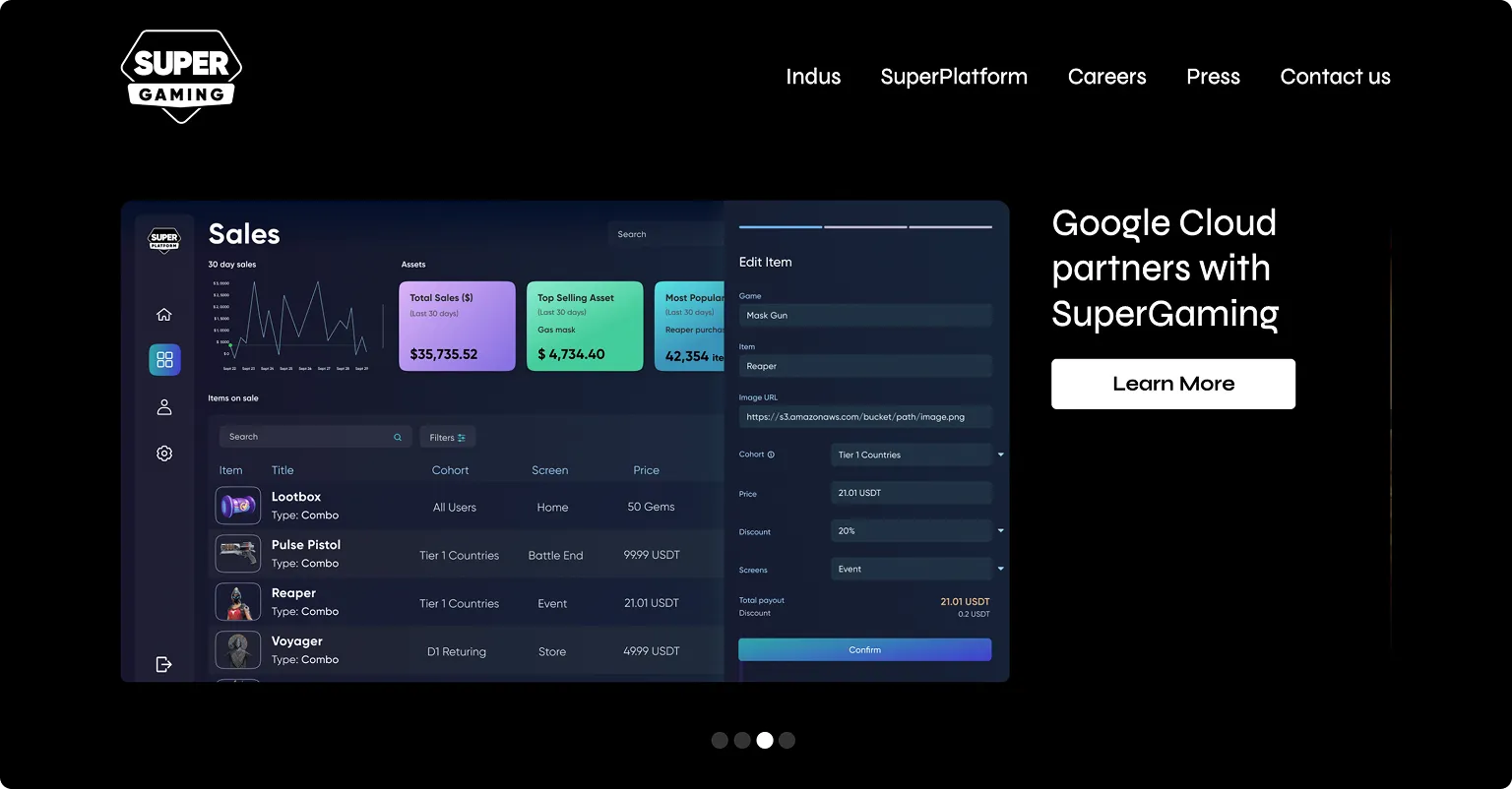Open the Press section
The height and width of the screenshot is (789, 1512).
(x=1213, y=77)
